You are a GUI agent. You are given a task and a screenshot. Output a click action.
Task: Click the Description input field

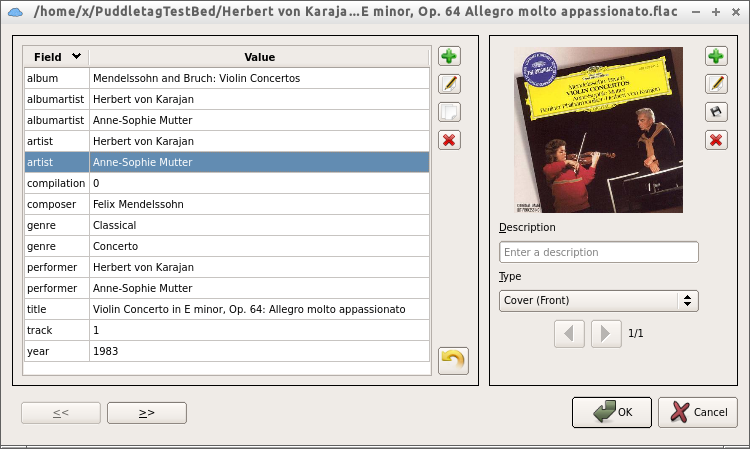coord(598,252)
